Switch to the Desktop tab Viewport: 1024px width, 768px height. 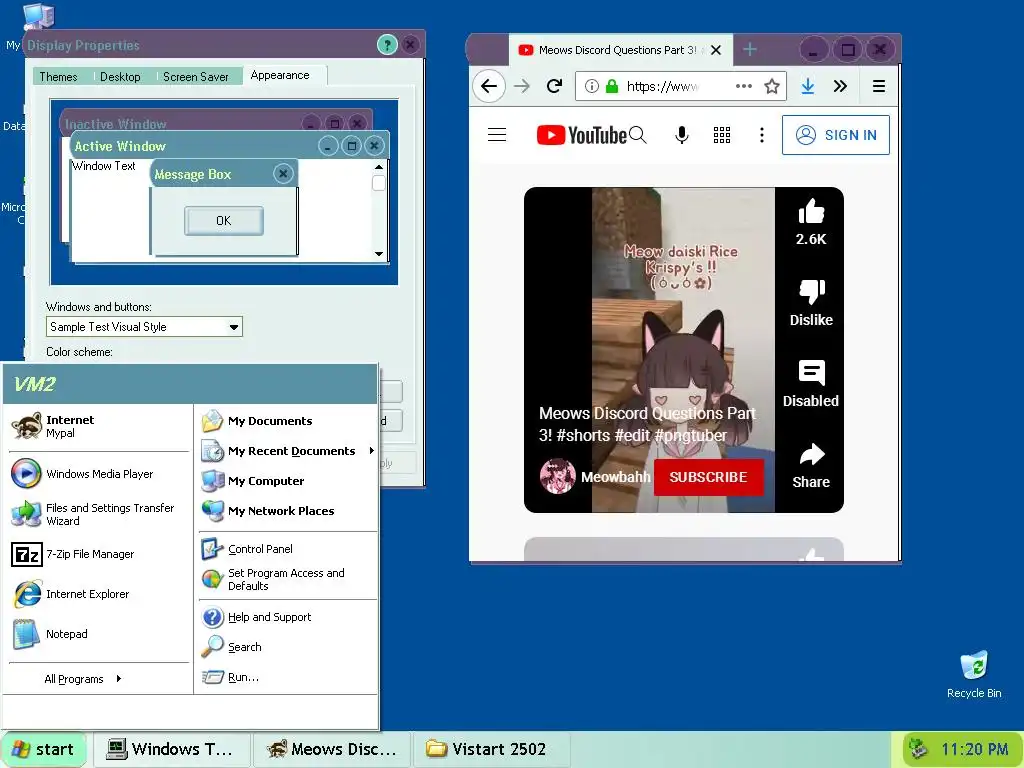tap(120, 76)
